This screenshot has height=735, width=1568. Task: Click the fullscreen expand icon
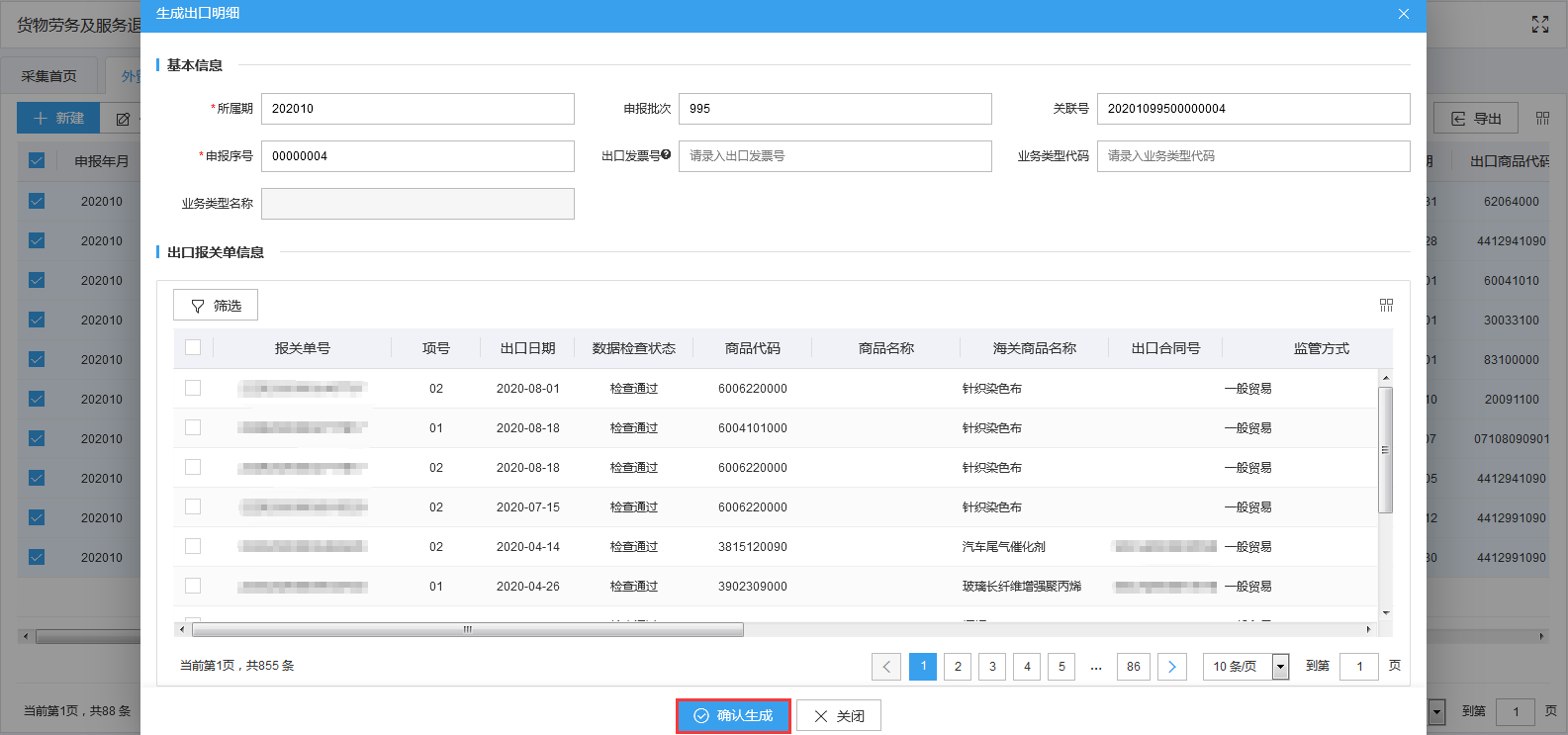tap(1540, 25)
